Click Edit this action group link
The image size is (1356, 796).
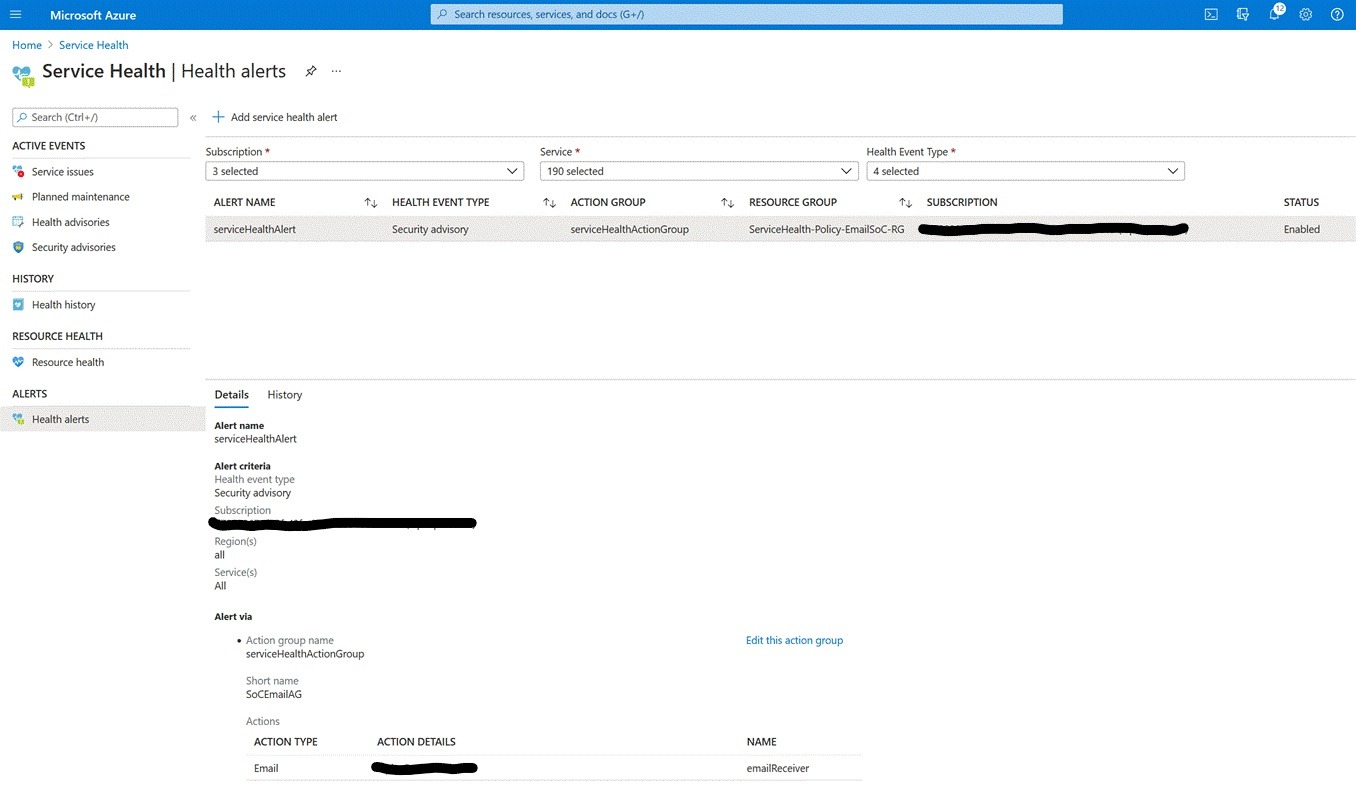pyautogui.click(x=794, y=640)
